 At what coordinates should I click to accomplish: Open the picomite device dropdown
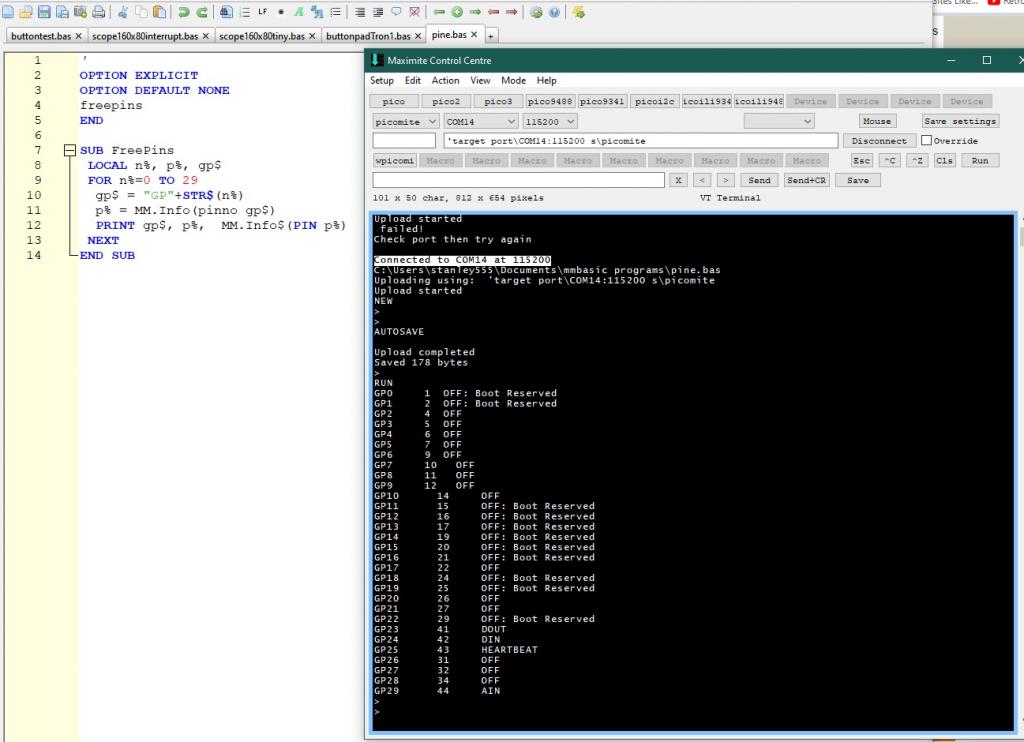405,121
